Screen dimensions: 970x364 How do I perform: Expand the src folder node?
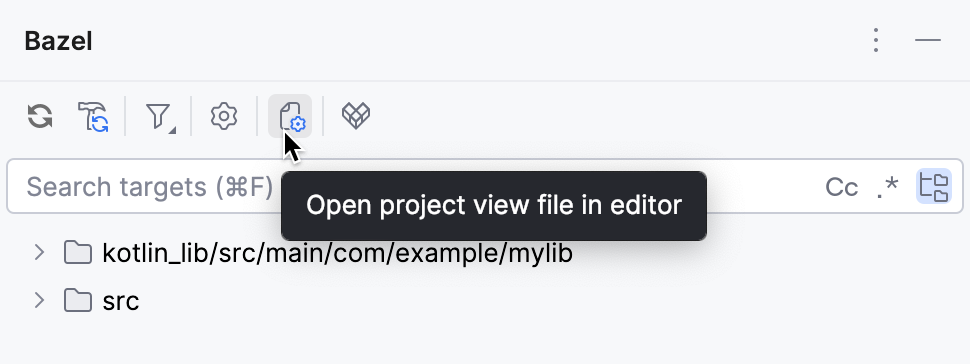pos(40,301)
